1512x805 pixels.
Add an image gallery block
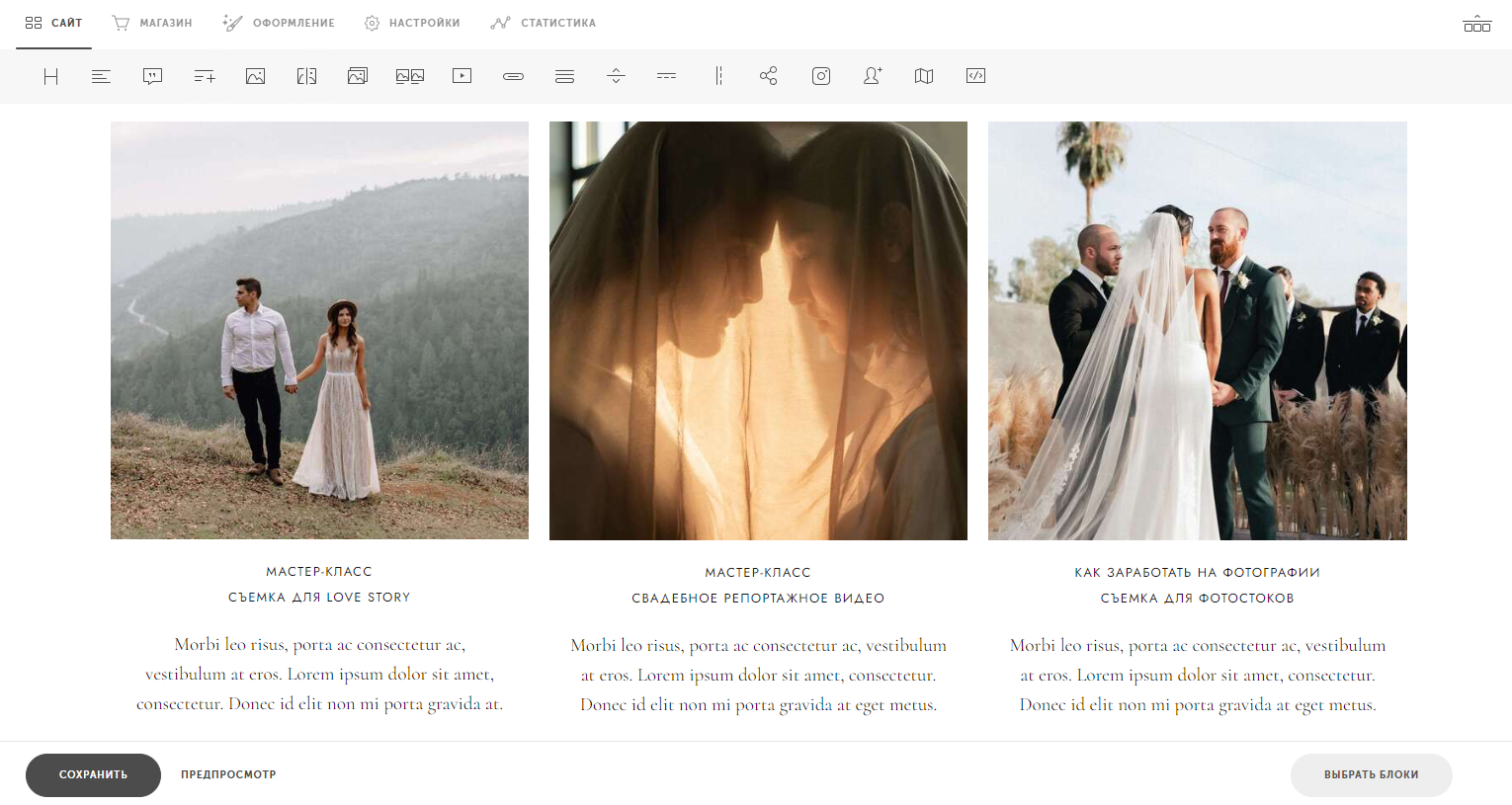tap(358, 76)
